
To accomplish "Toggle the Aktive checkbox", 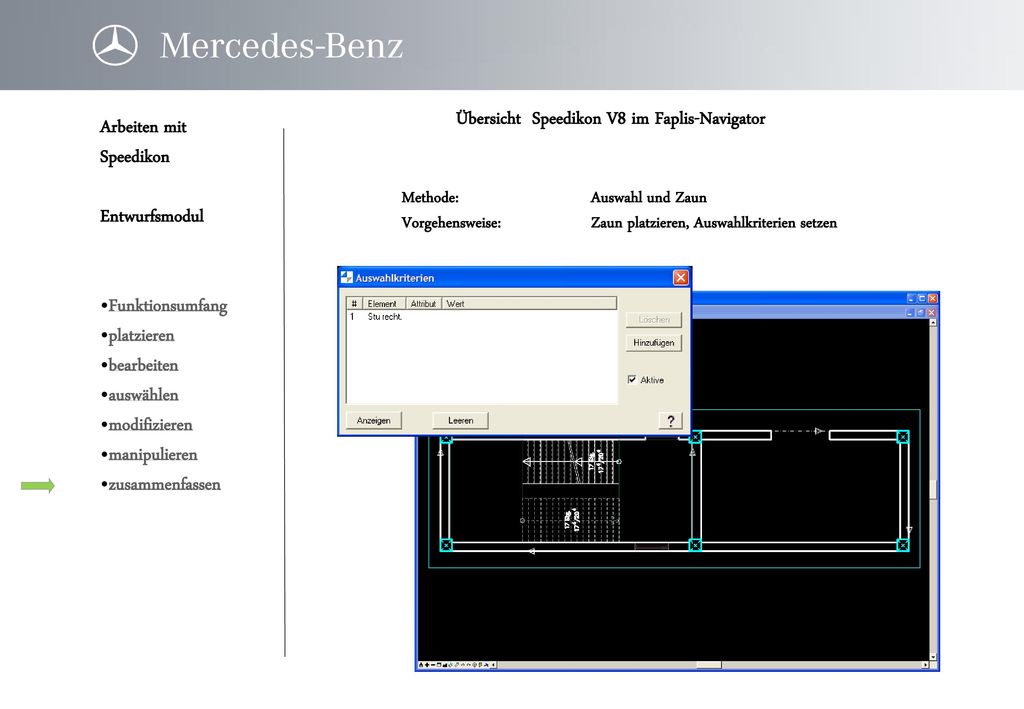I will (x=632, y=379).
